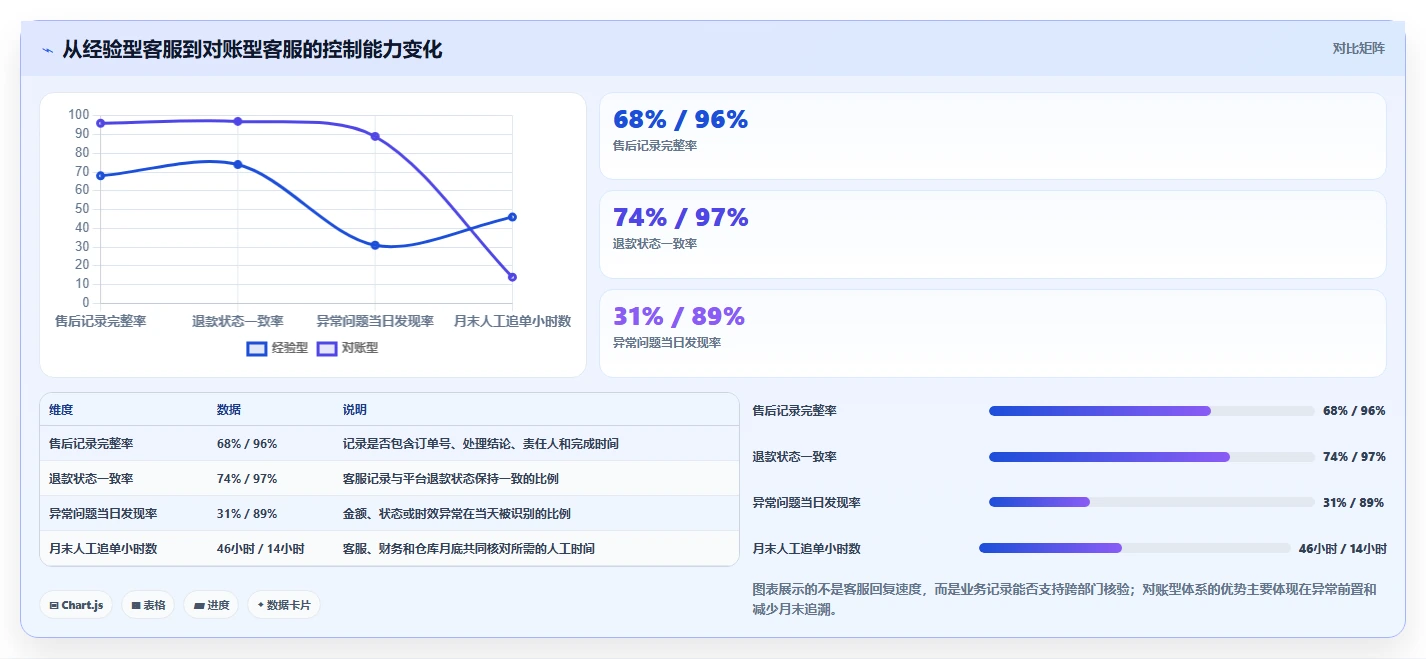
Task: Click the 售后记录完整率 progress bar
Action: click(x=1151, y=411)
